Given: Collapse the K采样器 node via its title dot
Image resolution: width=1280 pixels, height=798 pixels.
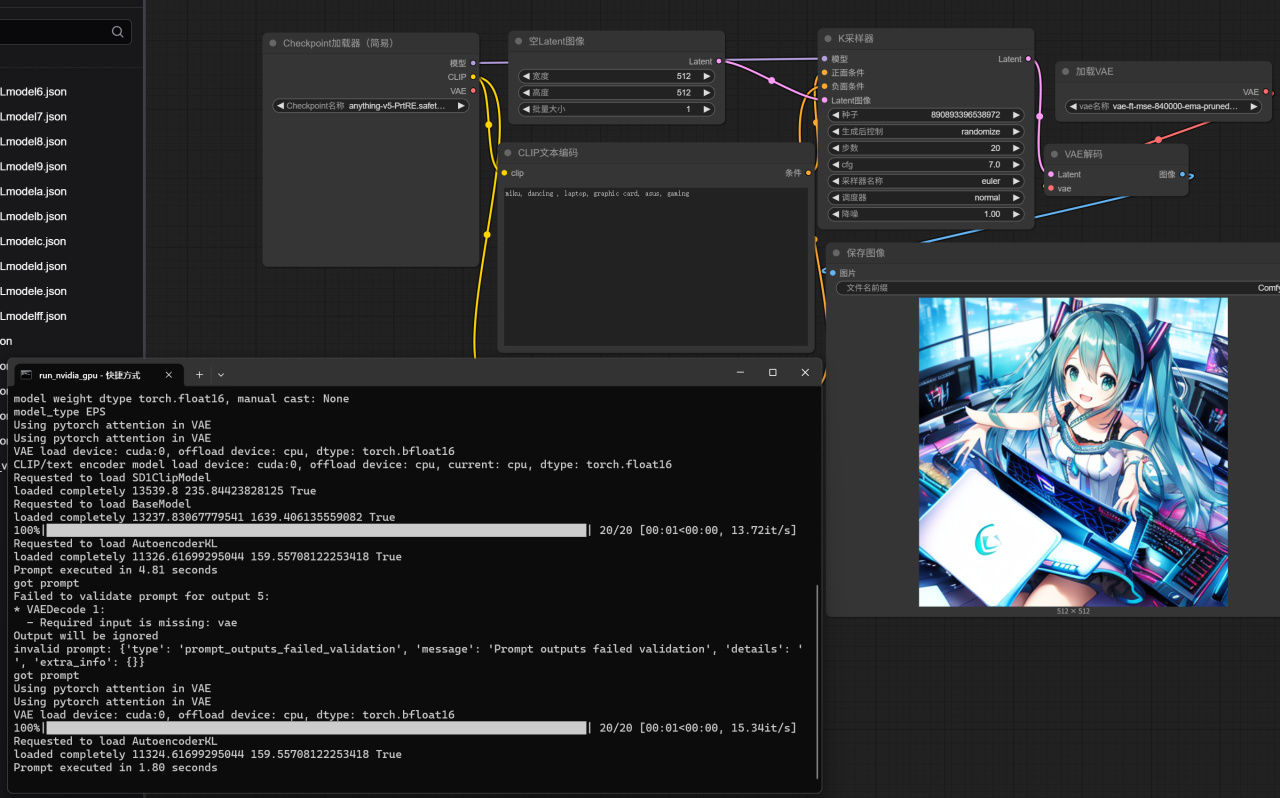Looking at the screenshot, I should coord(826,38).
